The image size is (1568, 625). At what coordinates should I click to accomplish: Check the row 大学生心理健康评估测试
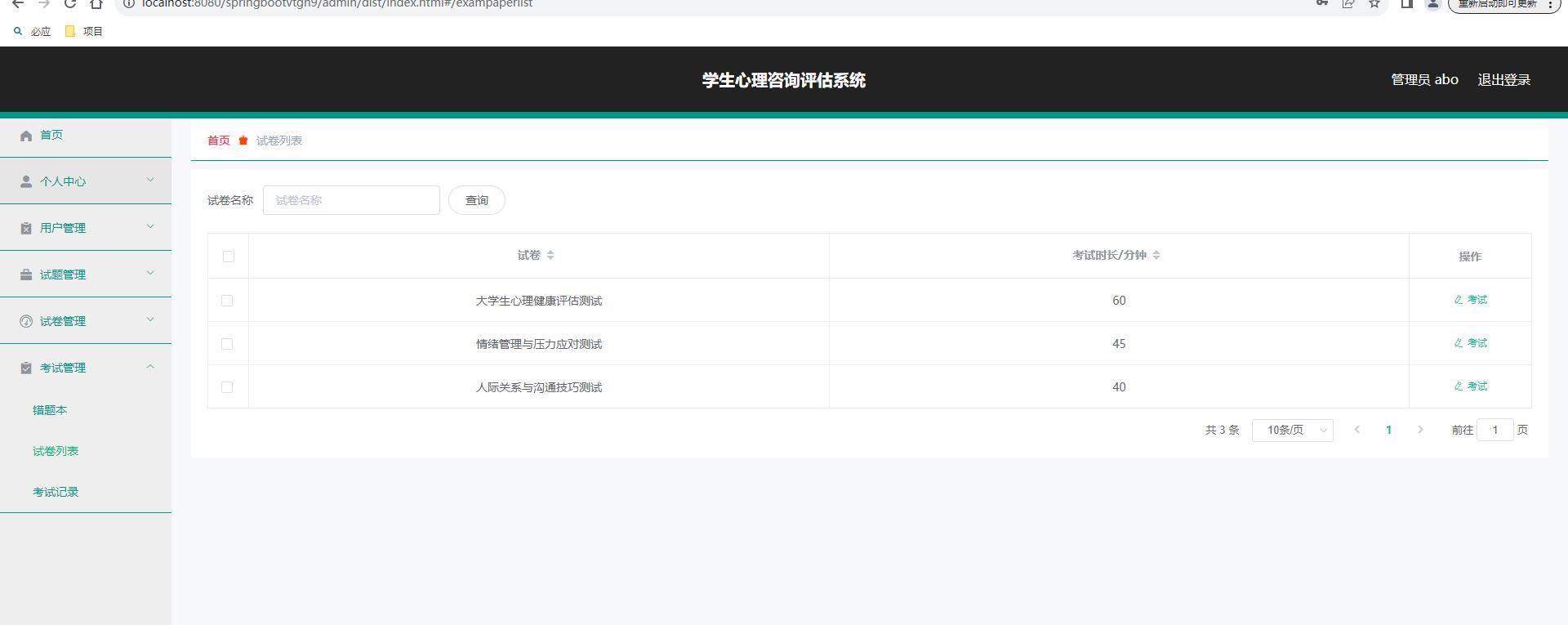coord(227,301)
